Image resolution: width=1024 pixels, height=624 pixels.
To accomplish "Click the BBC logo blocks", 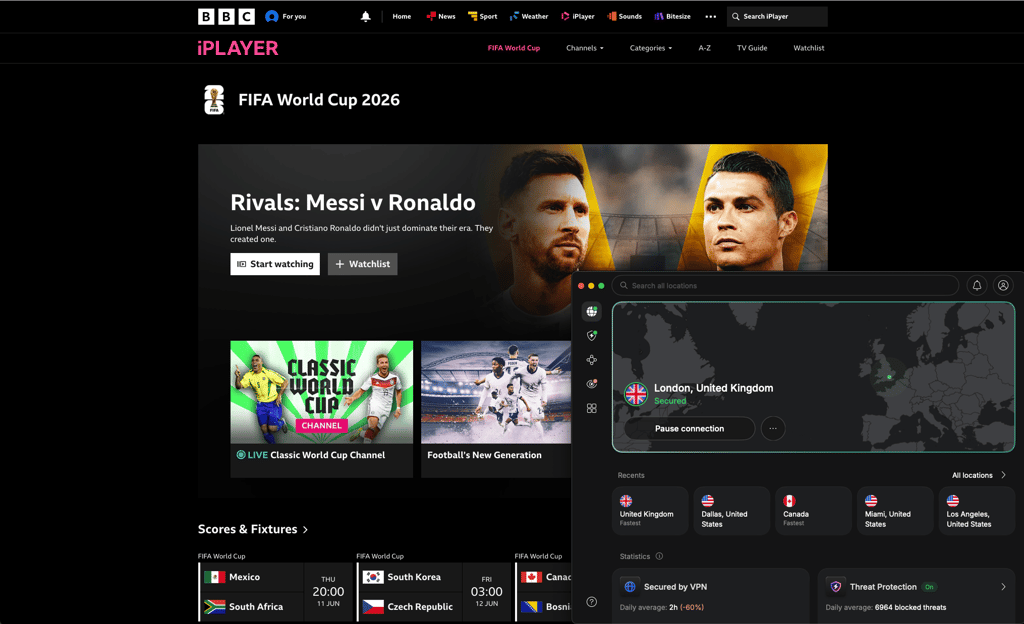I will click(226, 16).
